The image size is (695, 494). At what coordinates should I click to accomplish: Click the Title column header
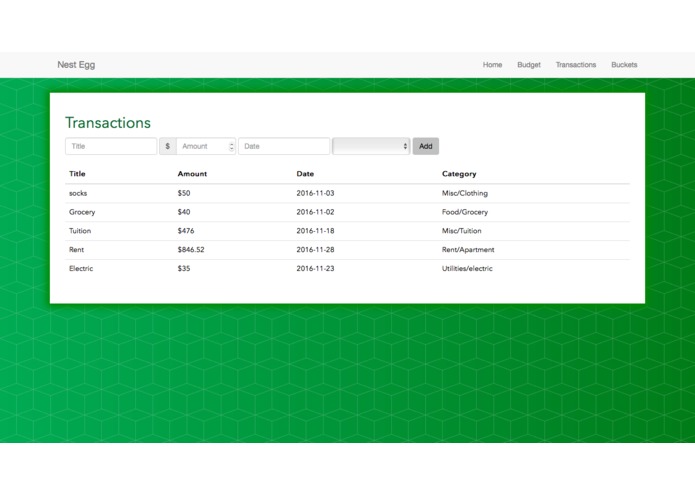coord(77,174)
